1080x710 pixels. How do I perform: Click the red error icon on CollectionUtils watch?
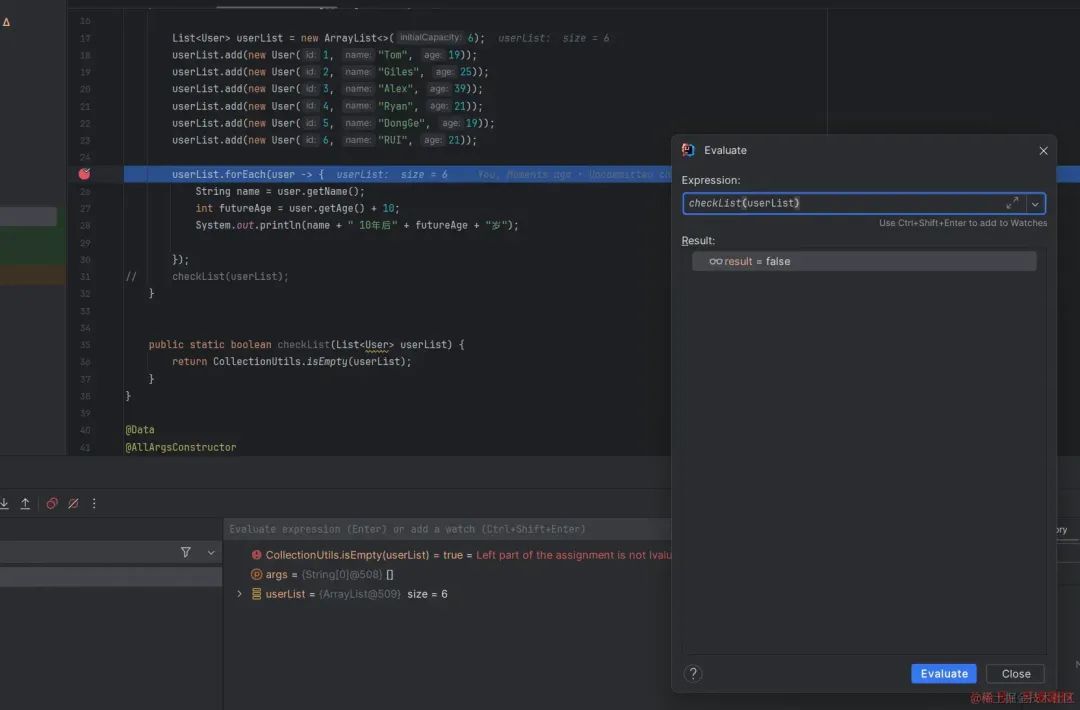(x=256, y=555)
